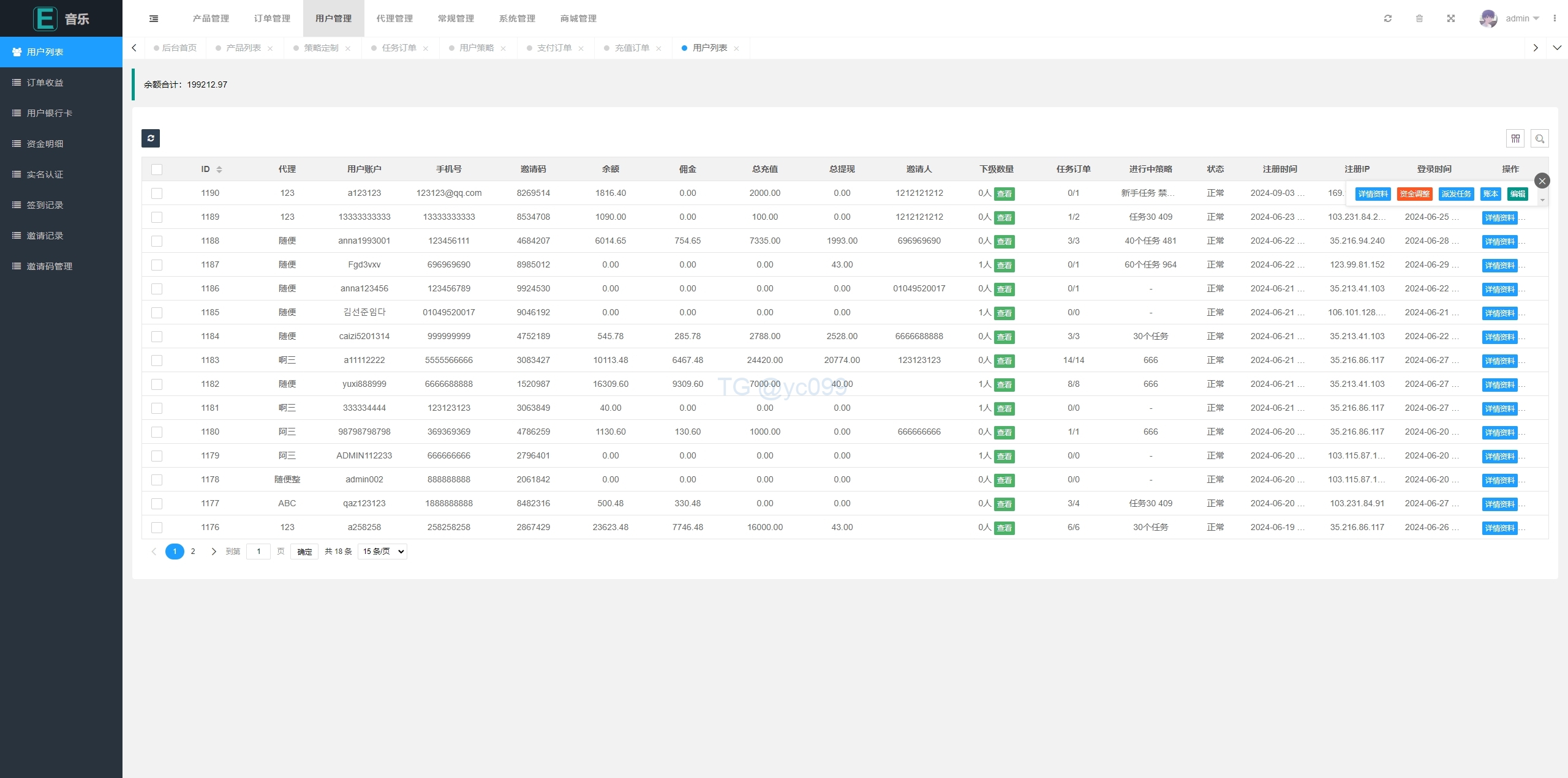
Task: Click the trash clear-cache icon
Action: [x=1419, y=18]
